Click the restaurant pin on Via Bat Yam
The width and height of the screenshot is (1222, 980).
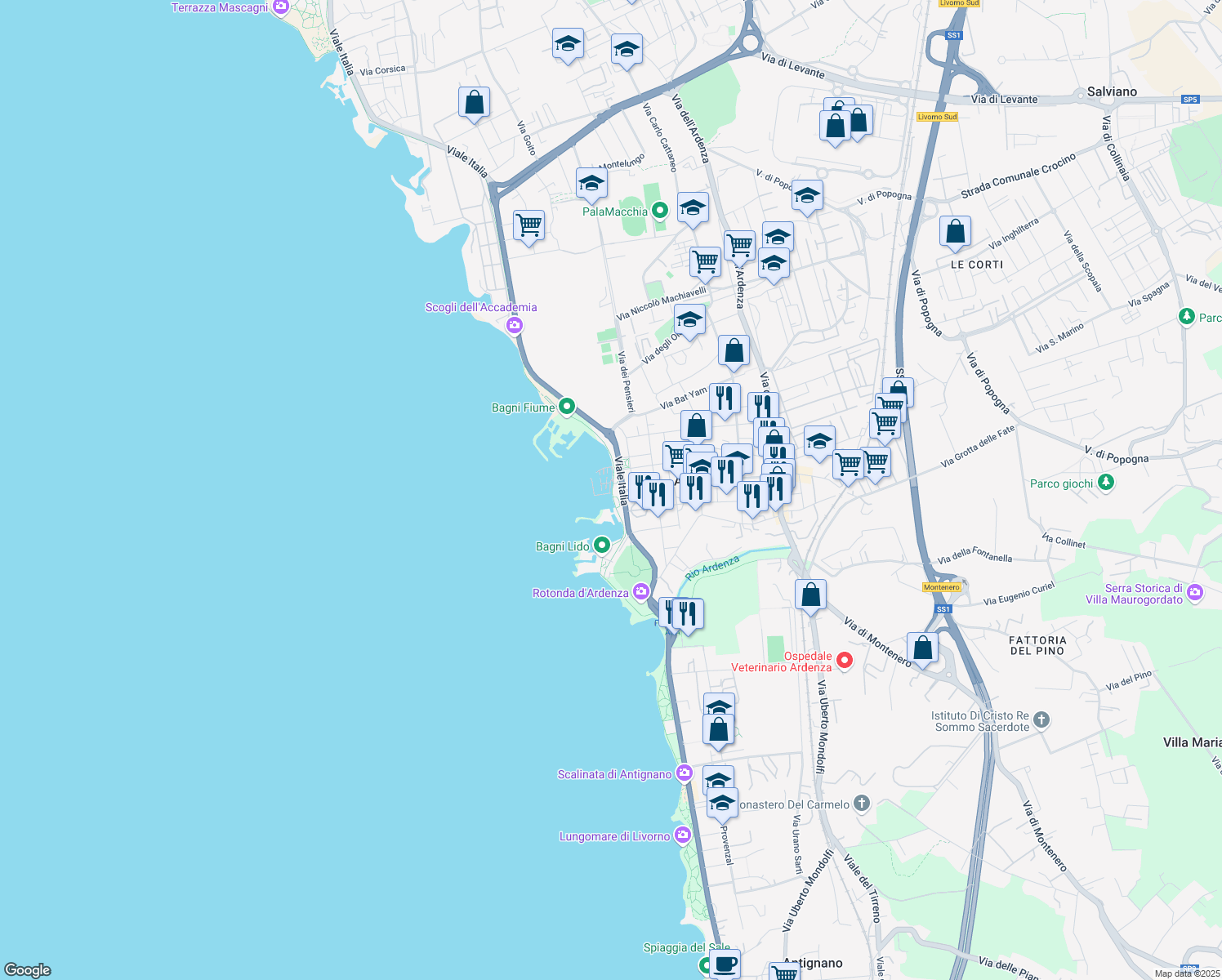(x=725, y=401)
